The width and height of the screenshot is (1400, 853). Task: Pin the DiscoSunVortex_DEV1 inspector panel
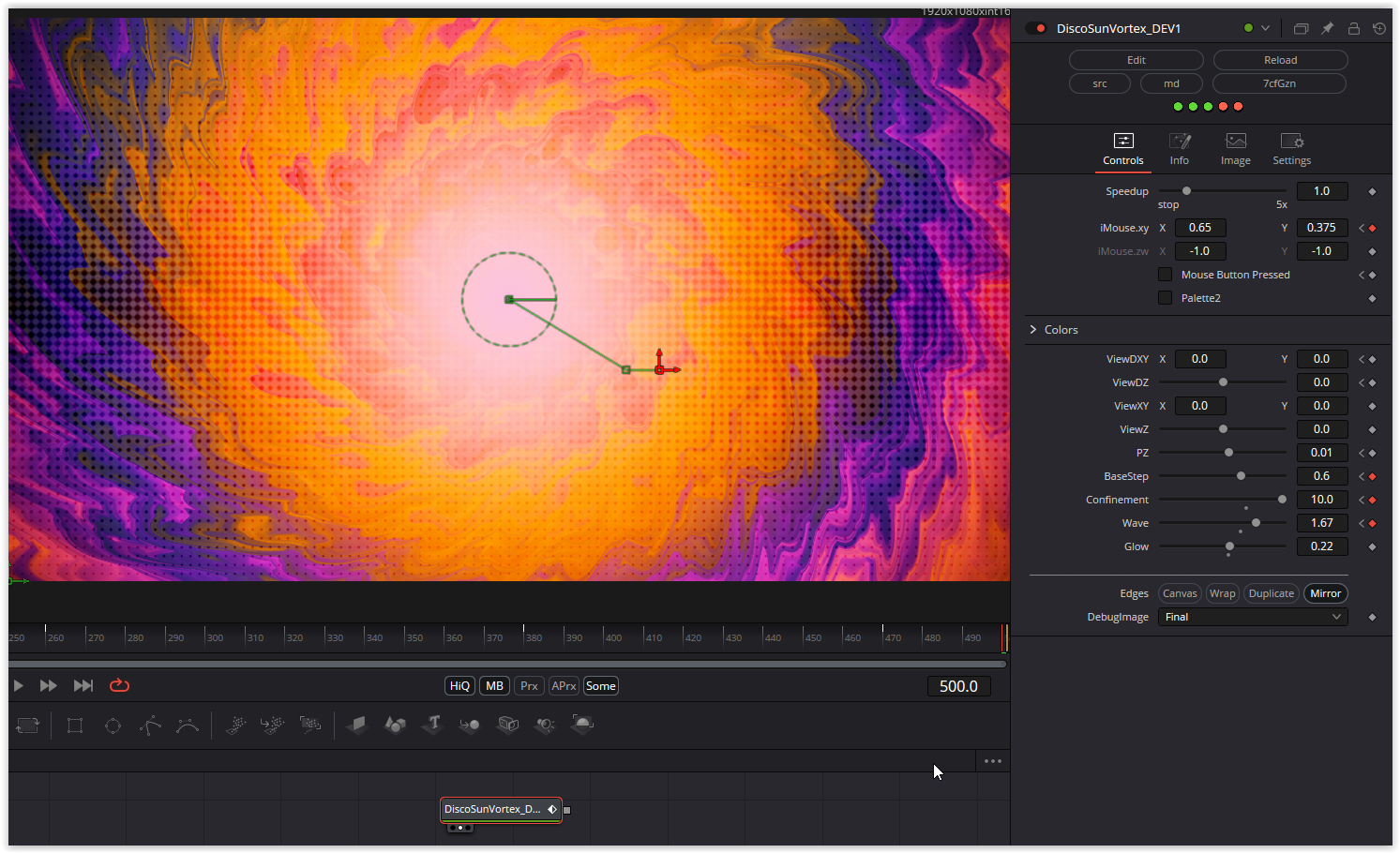pos(1327,28)
